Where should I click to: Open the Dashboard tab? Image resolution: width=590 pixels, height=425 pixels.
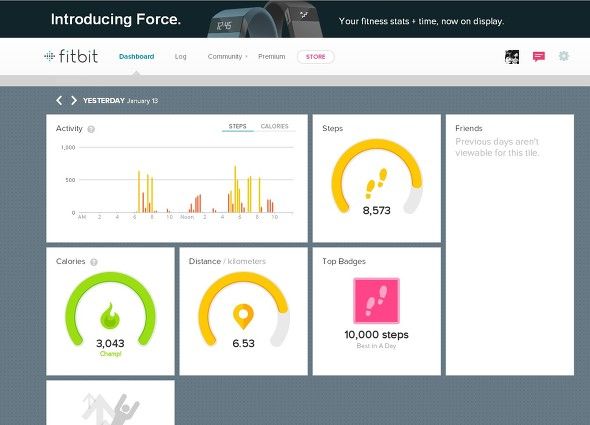(136, 56)
